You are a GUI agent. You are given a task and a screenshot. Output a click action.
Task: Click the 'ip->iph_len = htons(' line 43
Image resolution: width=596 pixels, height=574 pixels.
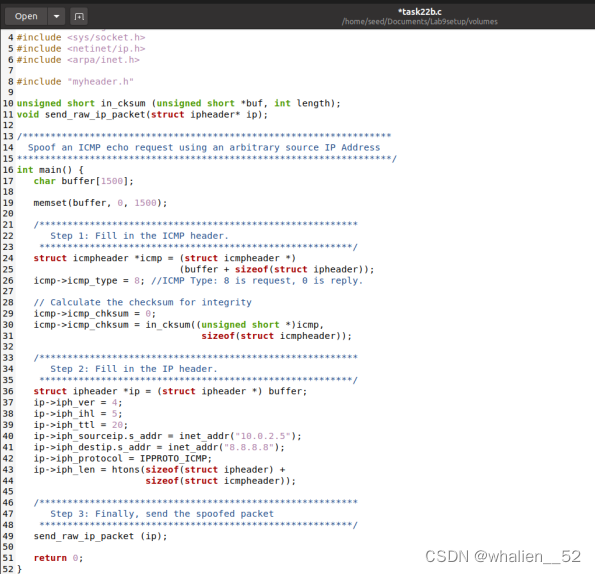pos(159,470)
